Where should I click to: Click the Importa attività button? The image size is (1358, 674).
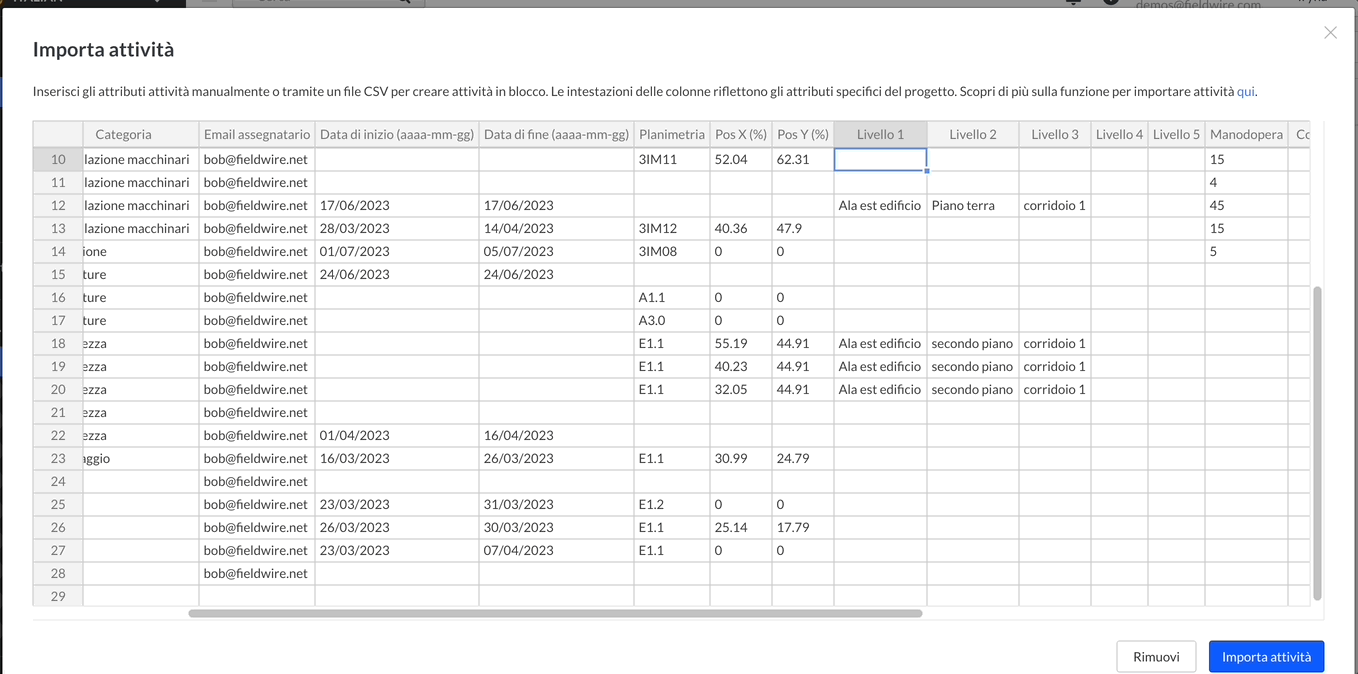tap(1266, 656)
